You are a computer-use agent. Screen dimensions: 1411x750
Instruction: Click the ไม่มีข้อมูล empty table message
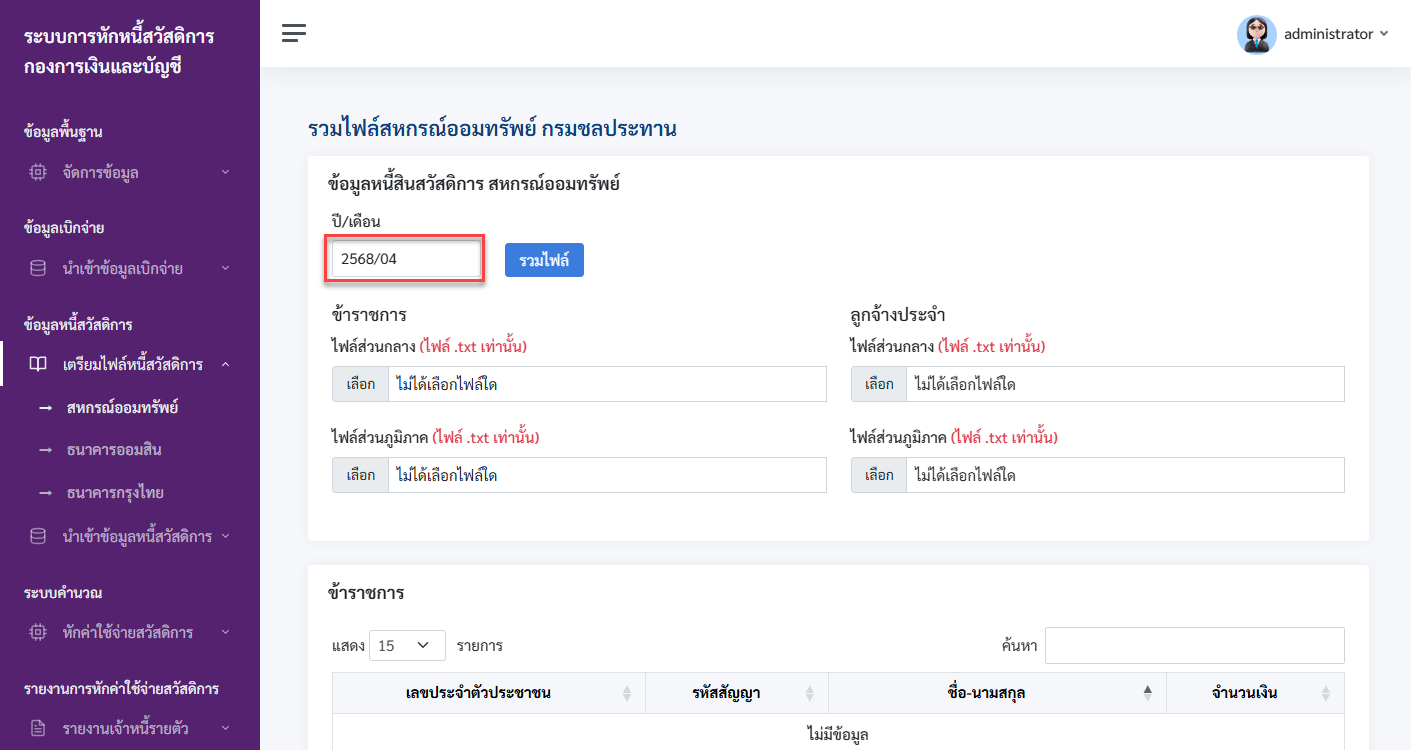[x=837, y=735]
